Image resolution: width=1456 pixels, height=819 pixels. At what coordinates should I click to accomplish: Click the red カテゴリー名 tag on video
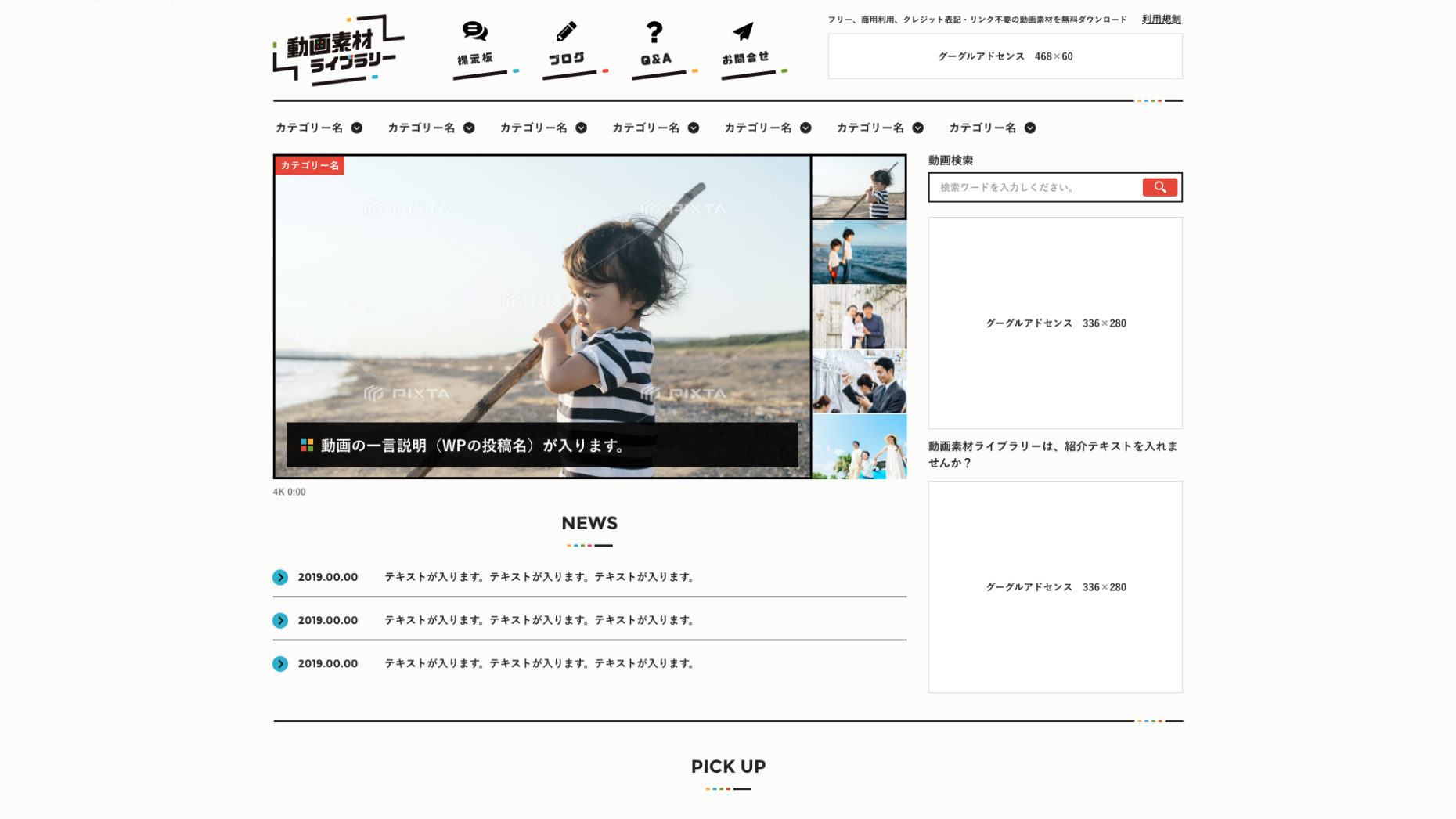click(310, 166)
